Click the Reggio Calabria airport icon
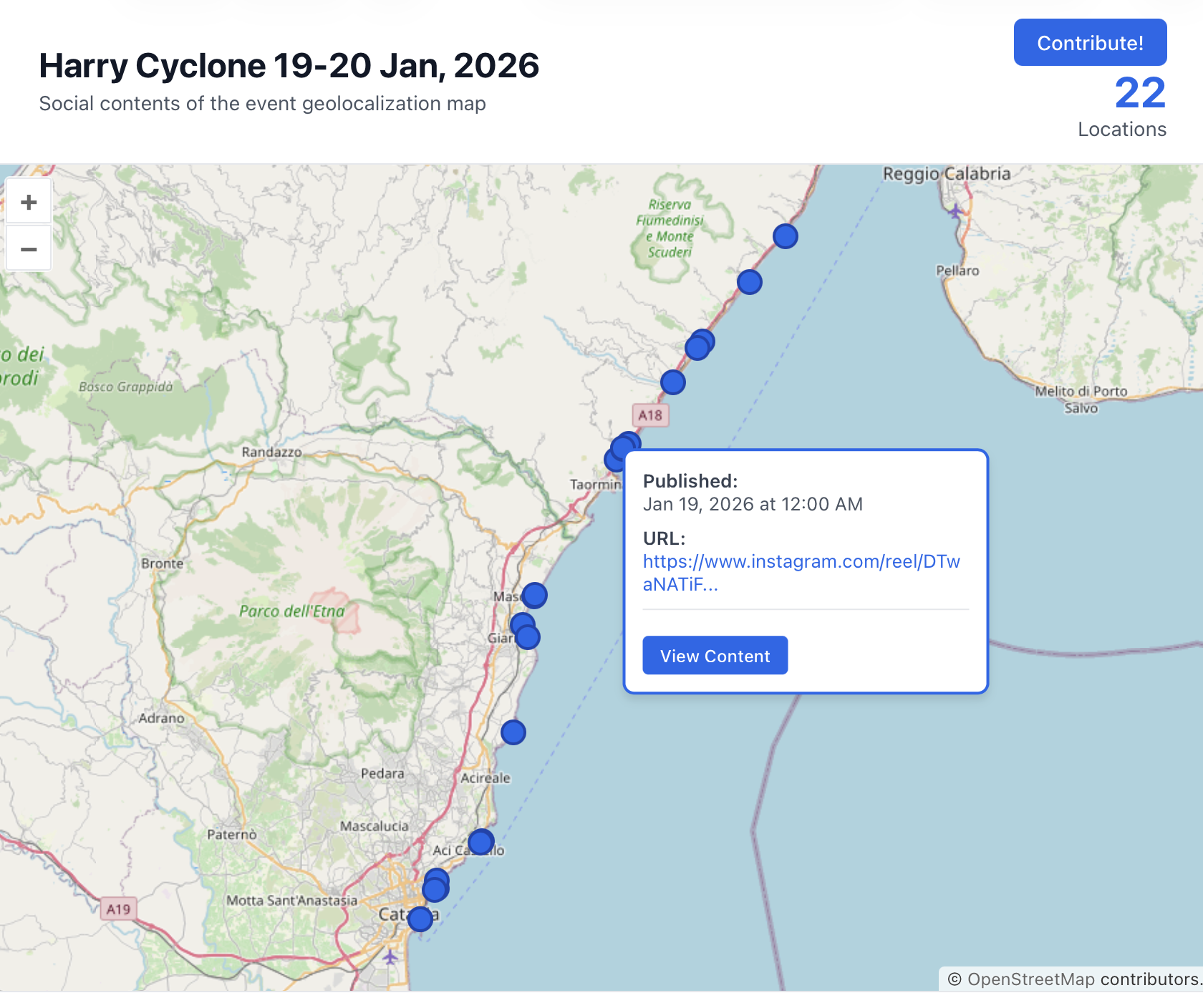Viewport: 1203px width, 1008px height. [955, 210]
